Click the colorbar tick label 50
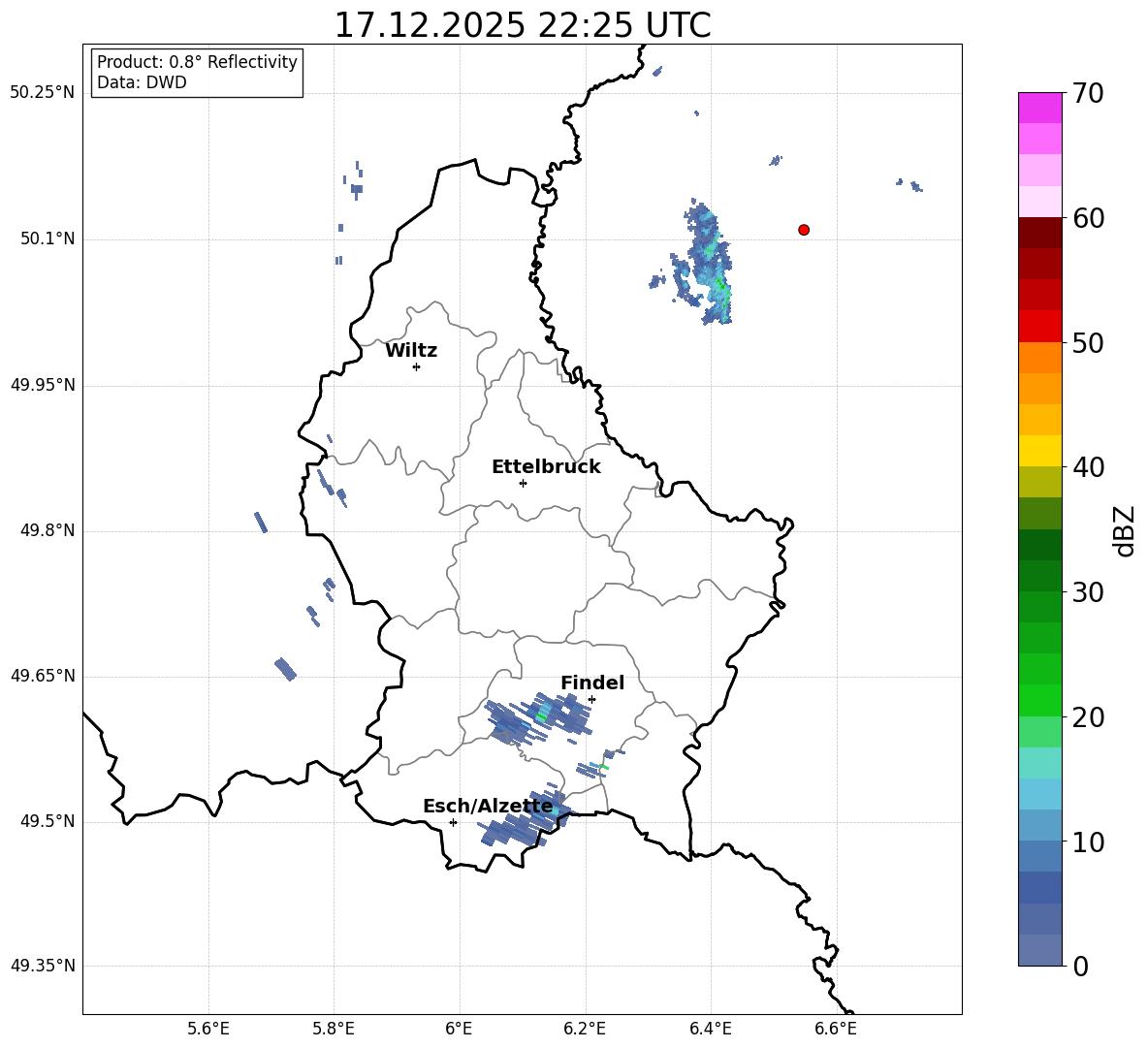Image resolution: width=1148 pixels, height=1048 pixels. pyautogui.click(x=1089, y=342)
